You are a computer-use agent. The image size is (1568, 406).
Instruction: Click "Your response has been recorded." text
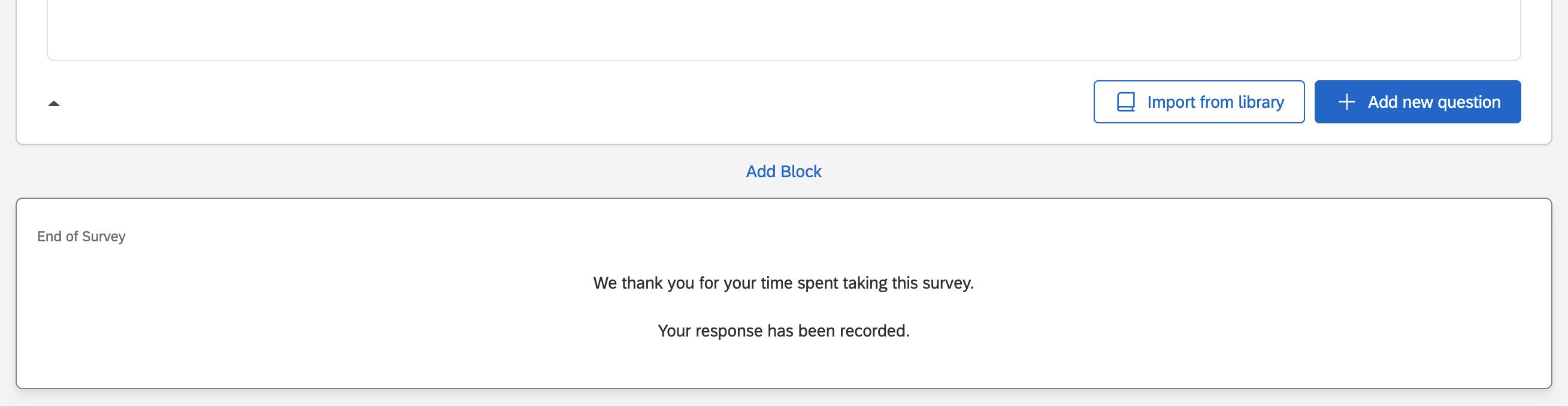(783, 331)
